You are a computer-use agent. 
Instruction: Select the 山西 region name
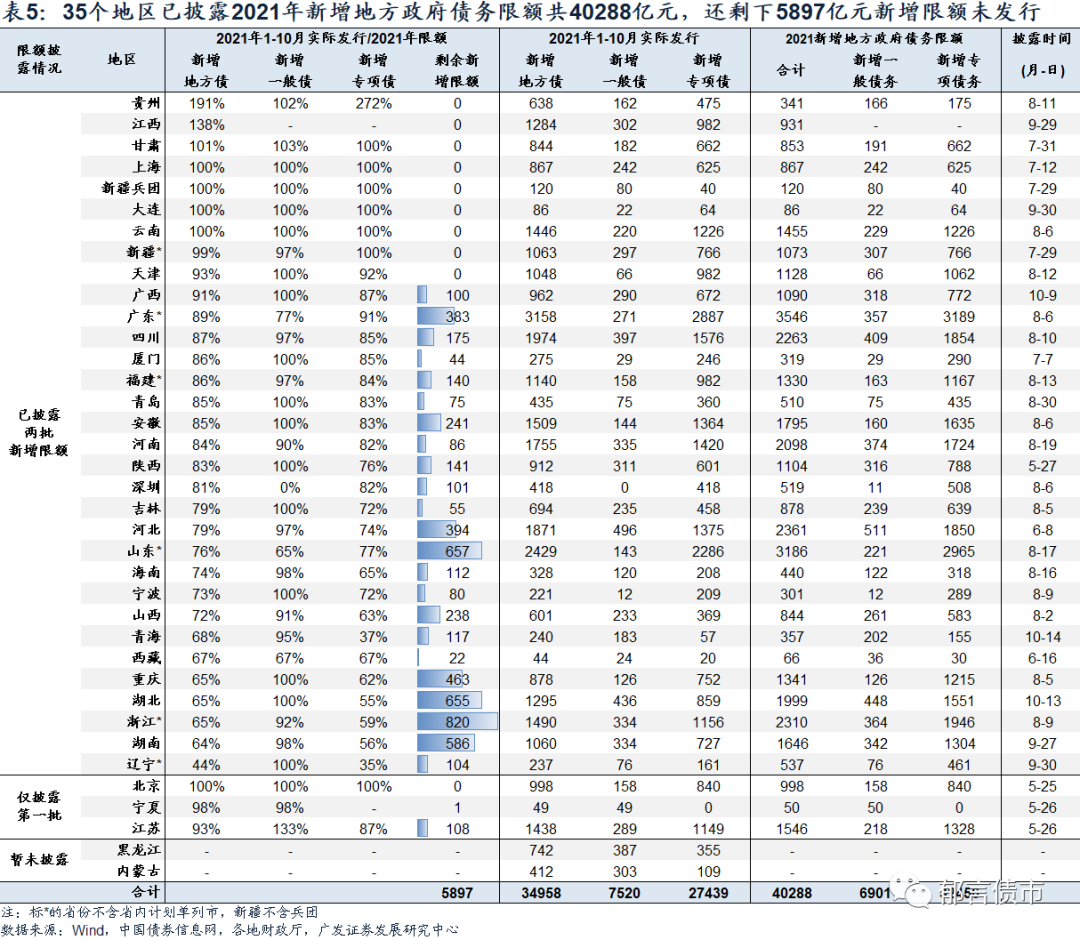146,616
